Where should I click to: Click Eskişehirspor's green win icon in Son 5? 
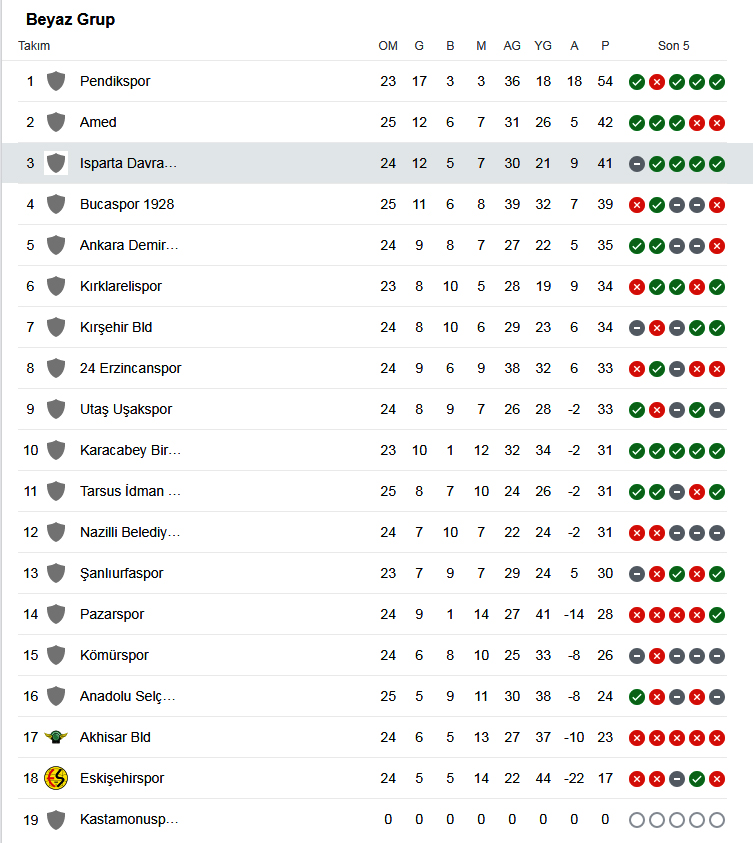[697, 778]
